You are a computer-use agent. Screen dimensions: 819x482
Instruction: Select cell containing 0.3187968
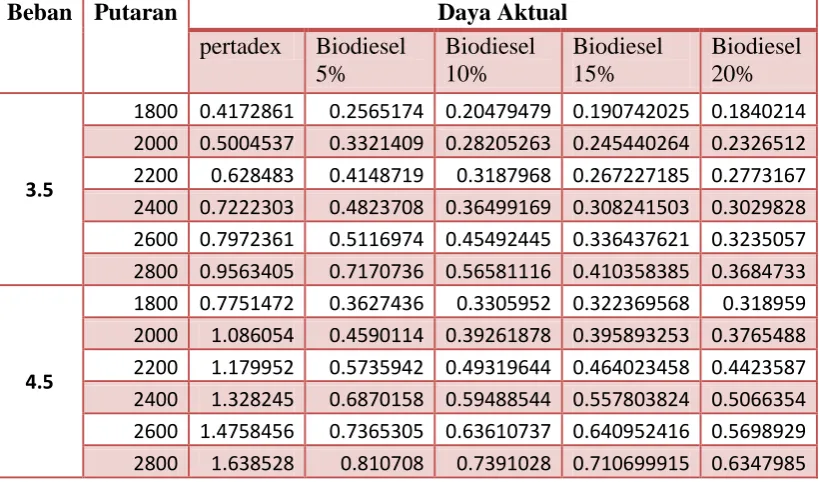(498, 174)
